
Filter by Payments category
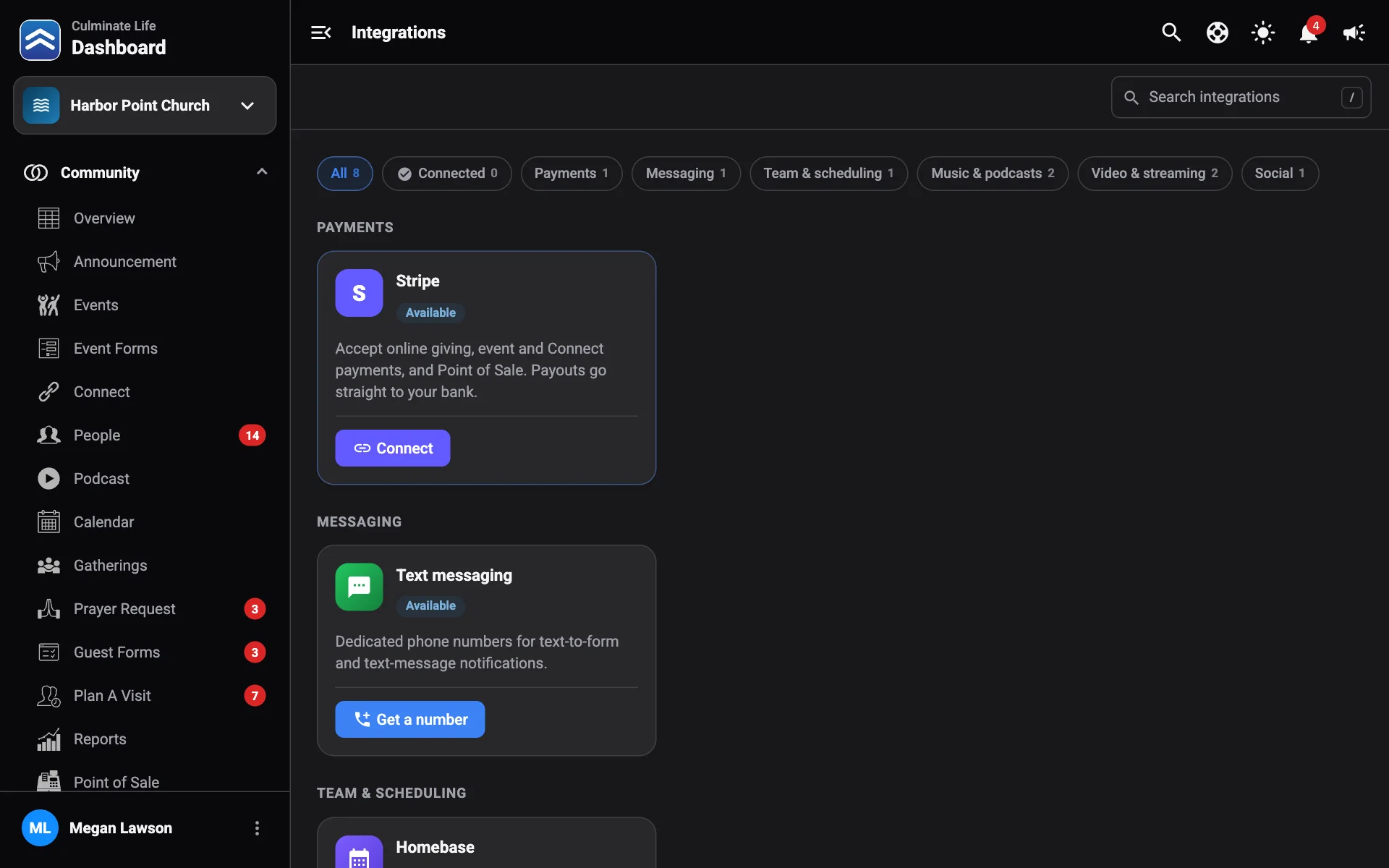pyautogui.click(x=572, y=174)
